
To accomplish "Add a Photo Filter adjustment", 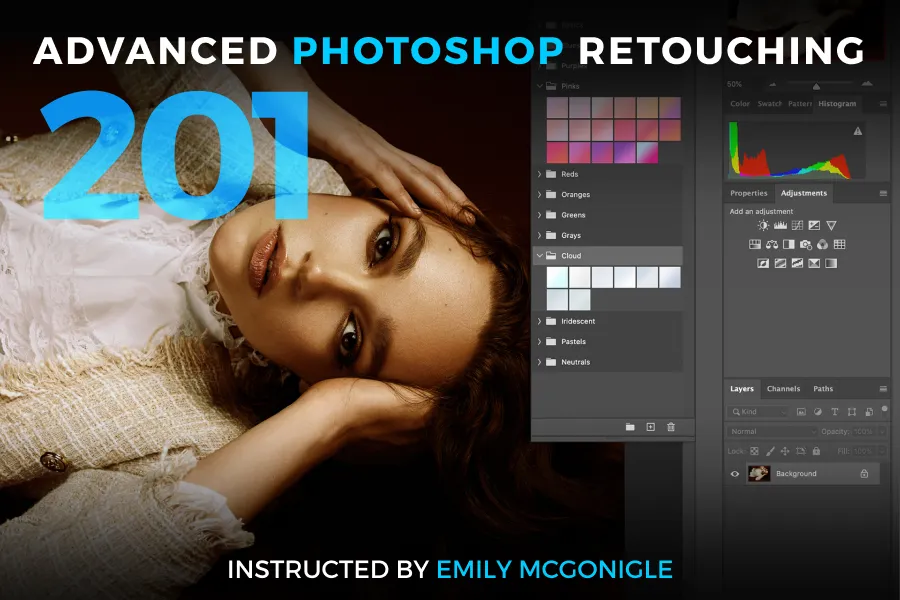I will pos(806,245).
